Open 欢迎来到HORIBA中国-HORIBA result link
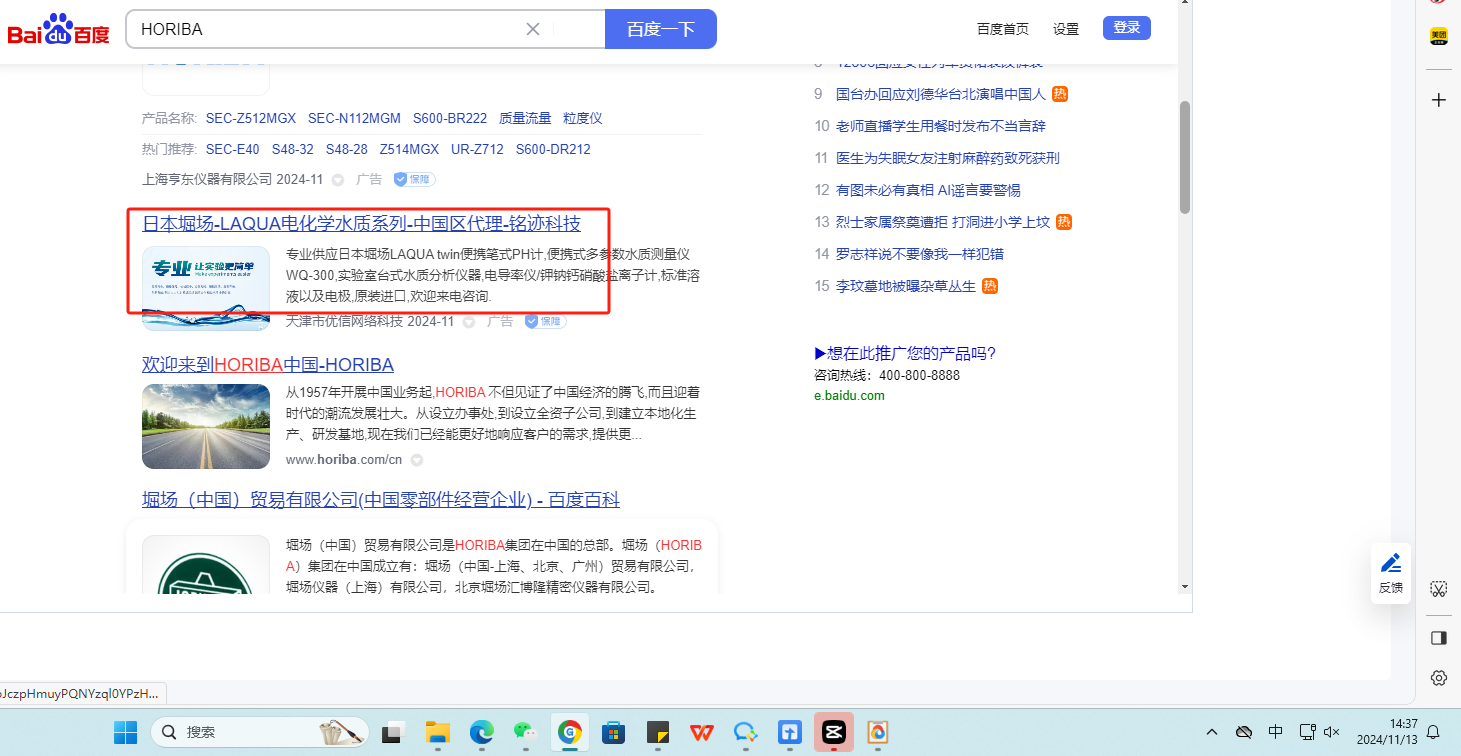This screenshot has width=1461, height=756. pyautogui.click(x=268, y=365)
